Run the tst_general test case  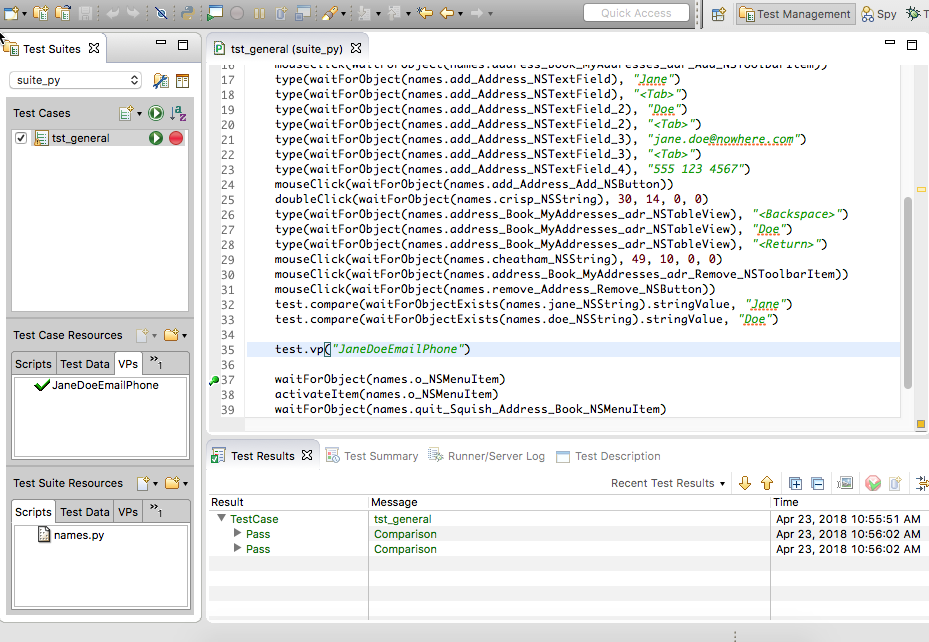[156, 138]
